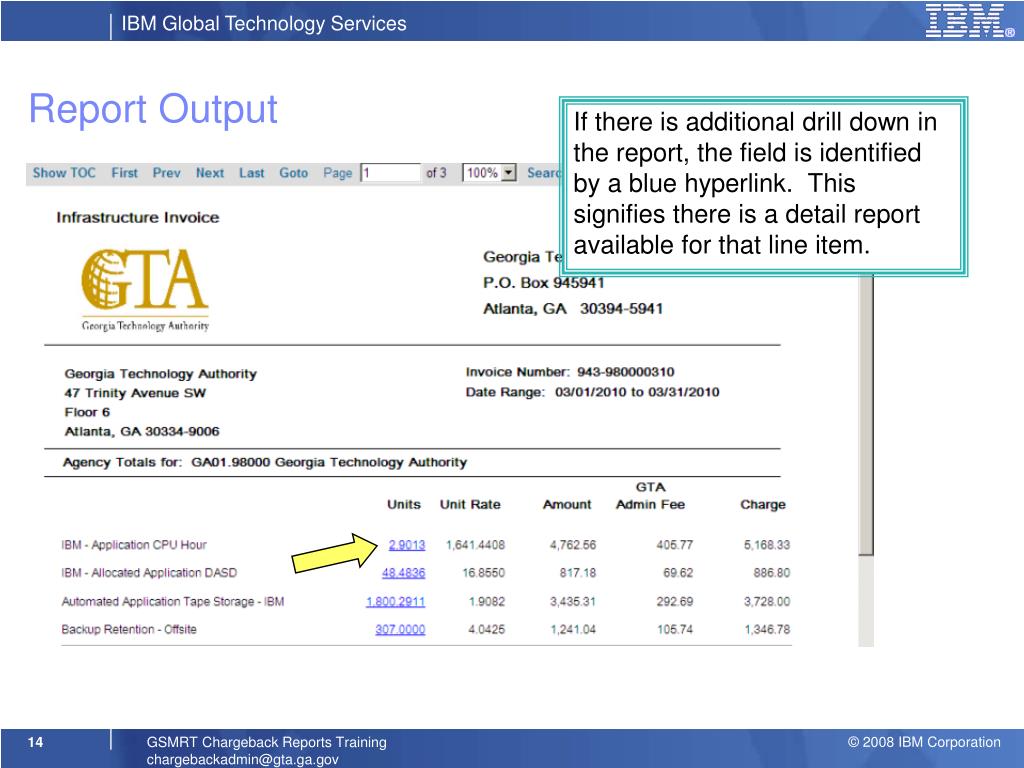
Task: Click the chargebackadmin@gta.ga.gov email in footer
Action: 242,760
